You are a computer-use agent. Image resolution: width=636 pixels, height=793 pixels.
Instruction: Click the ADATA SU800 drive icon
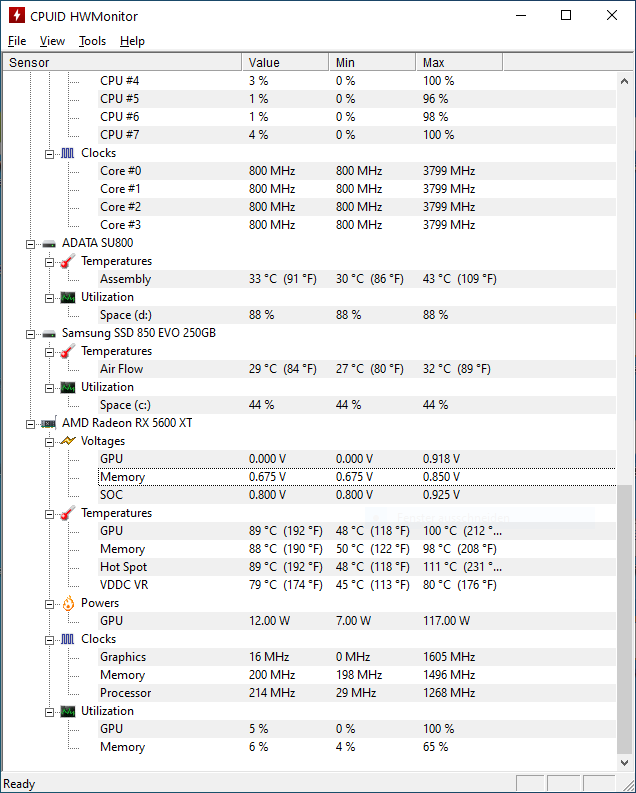click(49, 244)
